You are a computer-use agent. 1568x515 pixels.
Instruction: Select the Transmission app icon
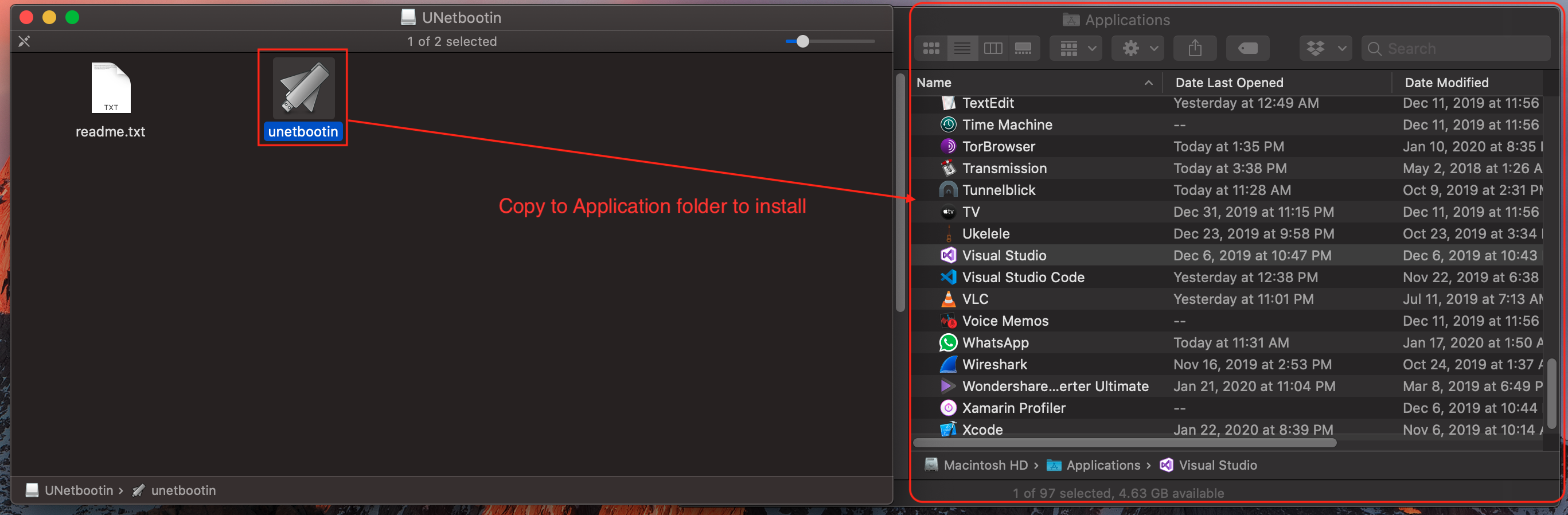[949, 168]
